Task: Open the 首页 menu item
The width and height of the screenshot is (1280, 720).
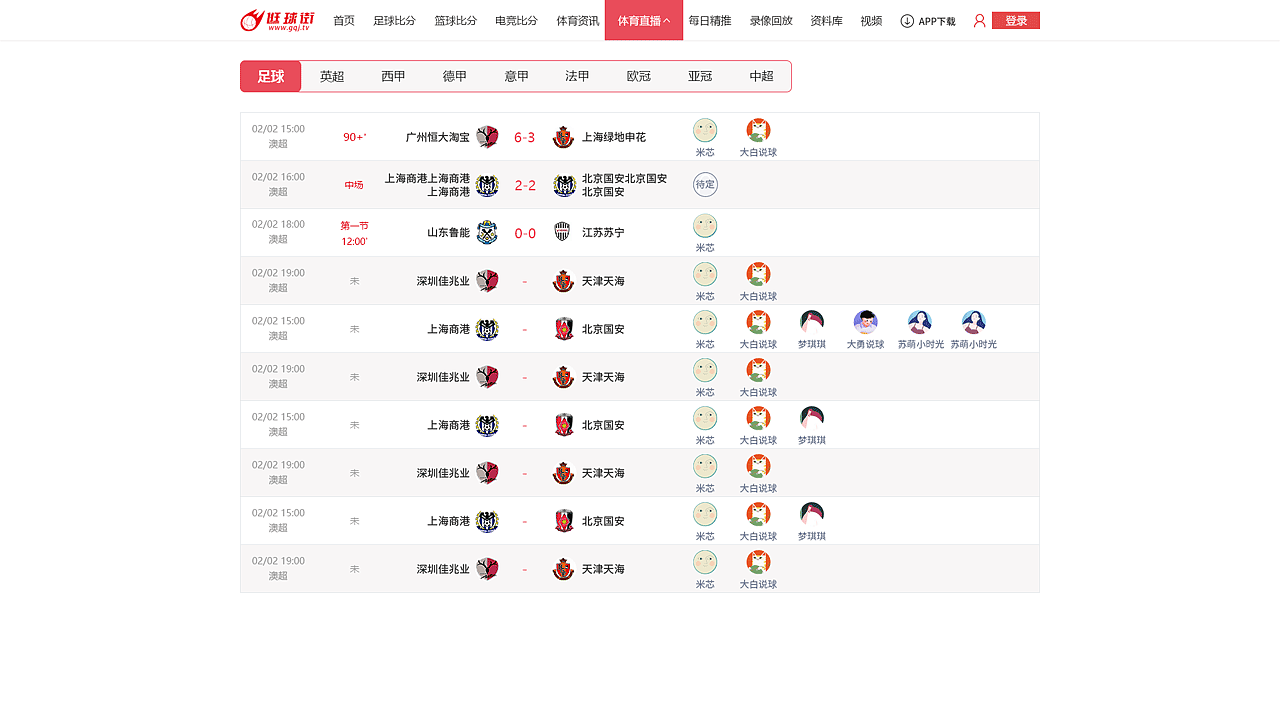Action: 344,20
